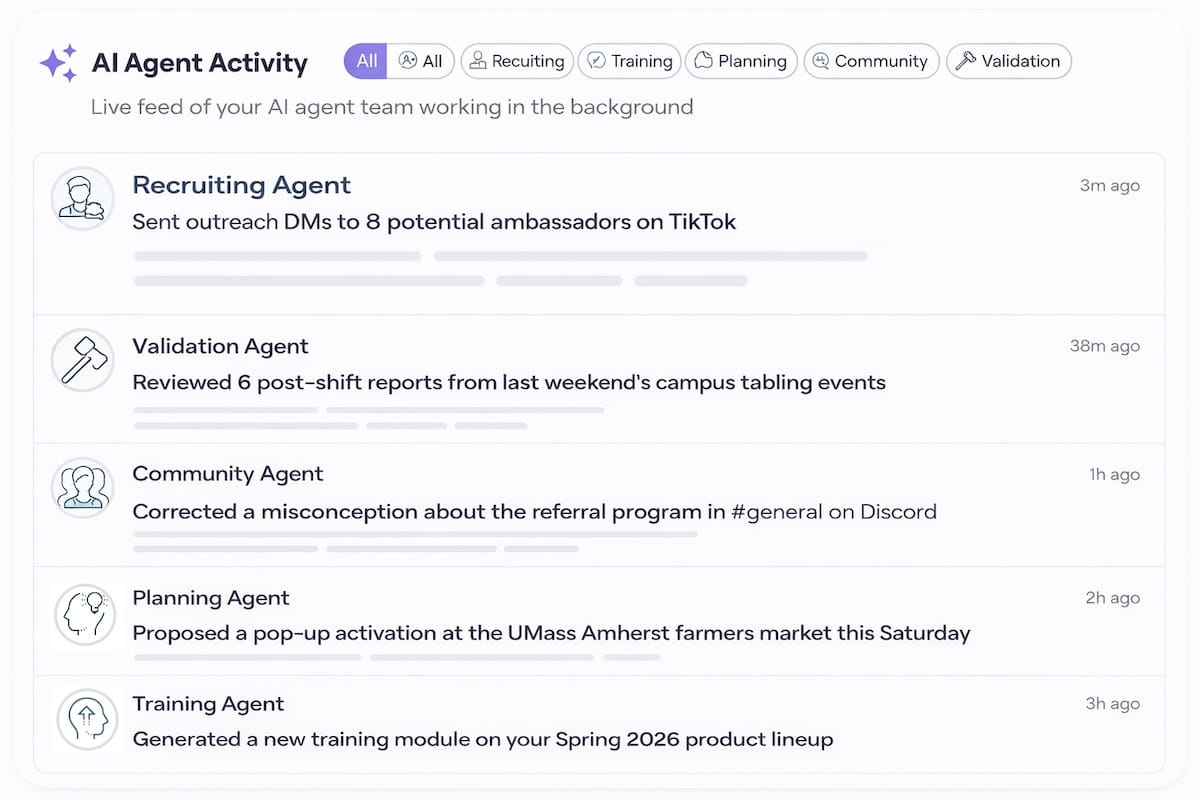Click the Recruiting Agent avatar icon

coord(82,198)
